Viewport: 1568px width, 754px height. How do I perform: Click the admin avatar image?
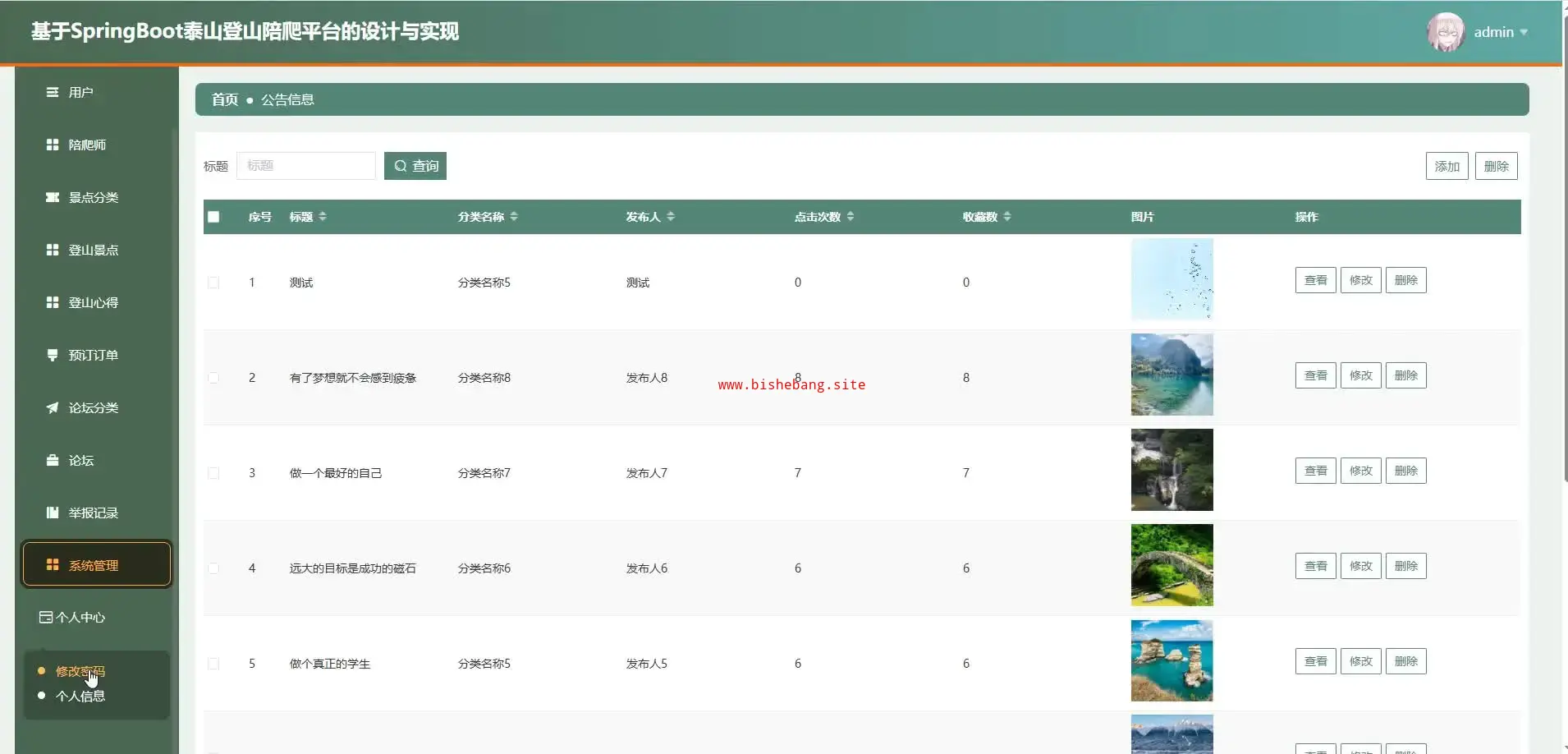1446,32
